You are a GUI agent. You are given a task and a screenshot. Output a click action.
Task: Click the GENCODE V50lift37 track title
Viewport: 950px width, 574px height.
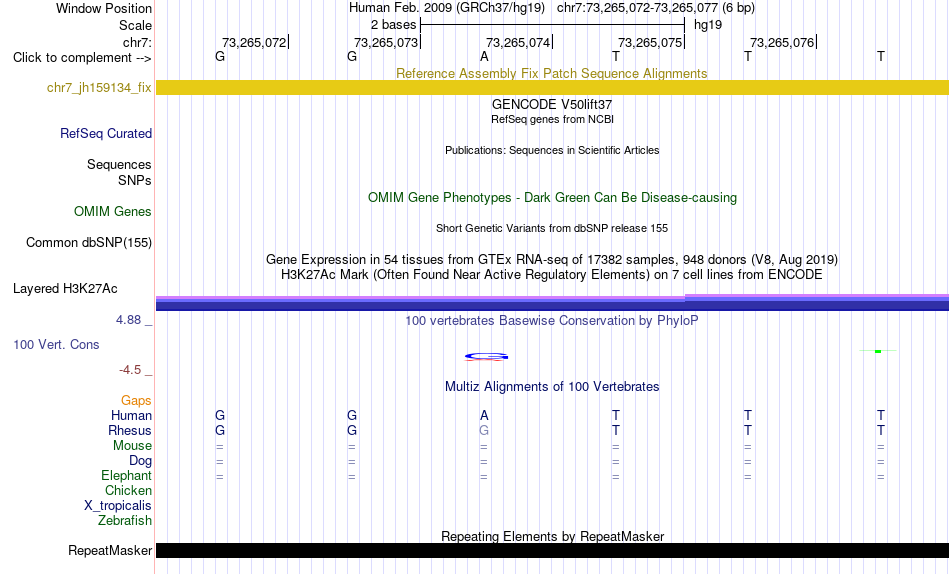[x=552, y=105]
